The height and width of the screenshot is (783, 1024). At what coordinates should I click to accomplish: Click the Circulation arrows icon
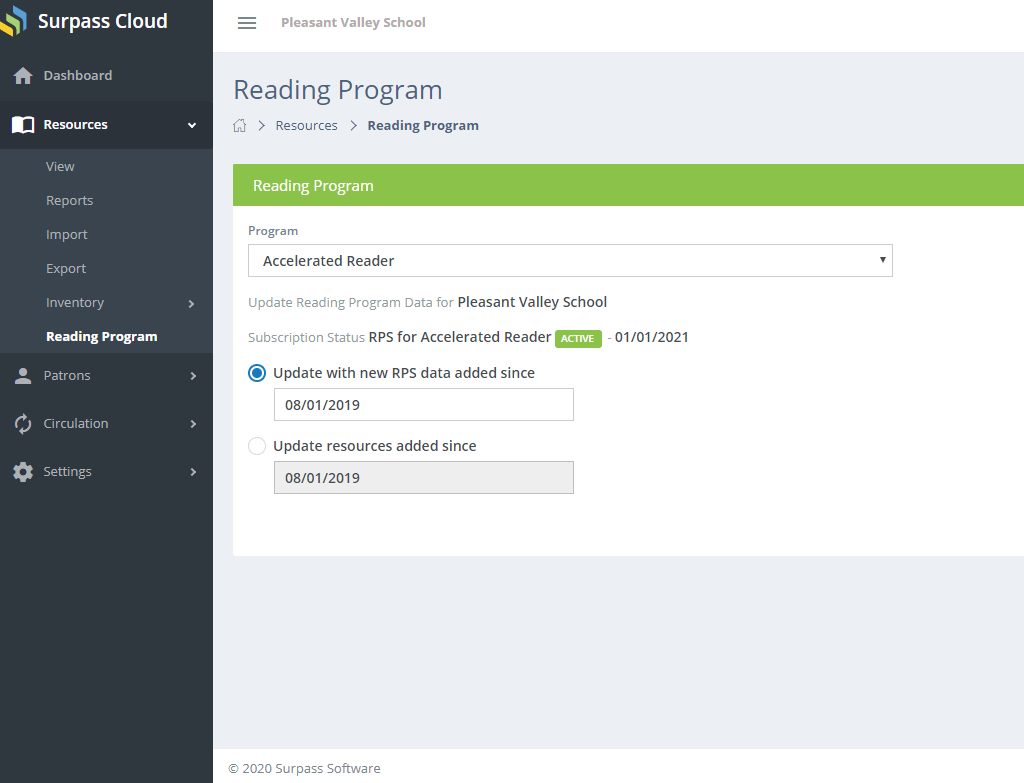click(23, 424)
